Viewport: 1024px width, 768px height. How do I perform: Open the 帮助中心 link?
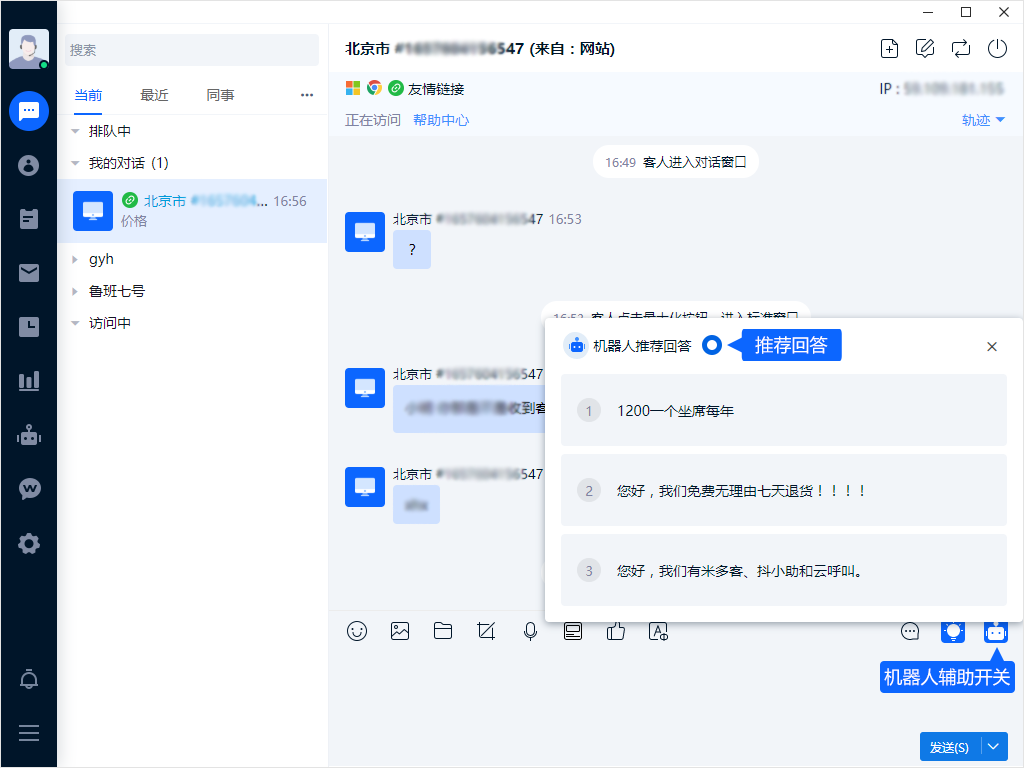point(441,120)
